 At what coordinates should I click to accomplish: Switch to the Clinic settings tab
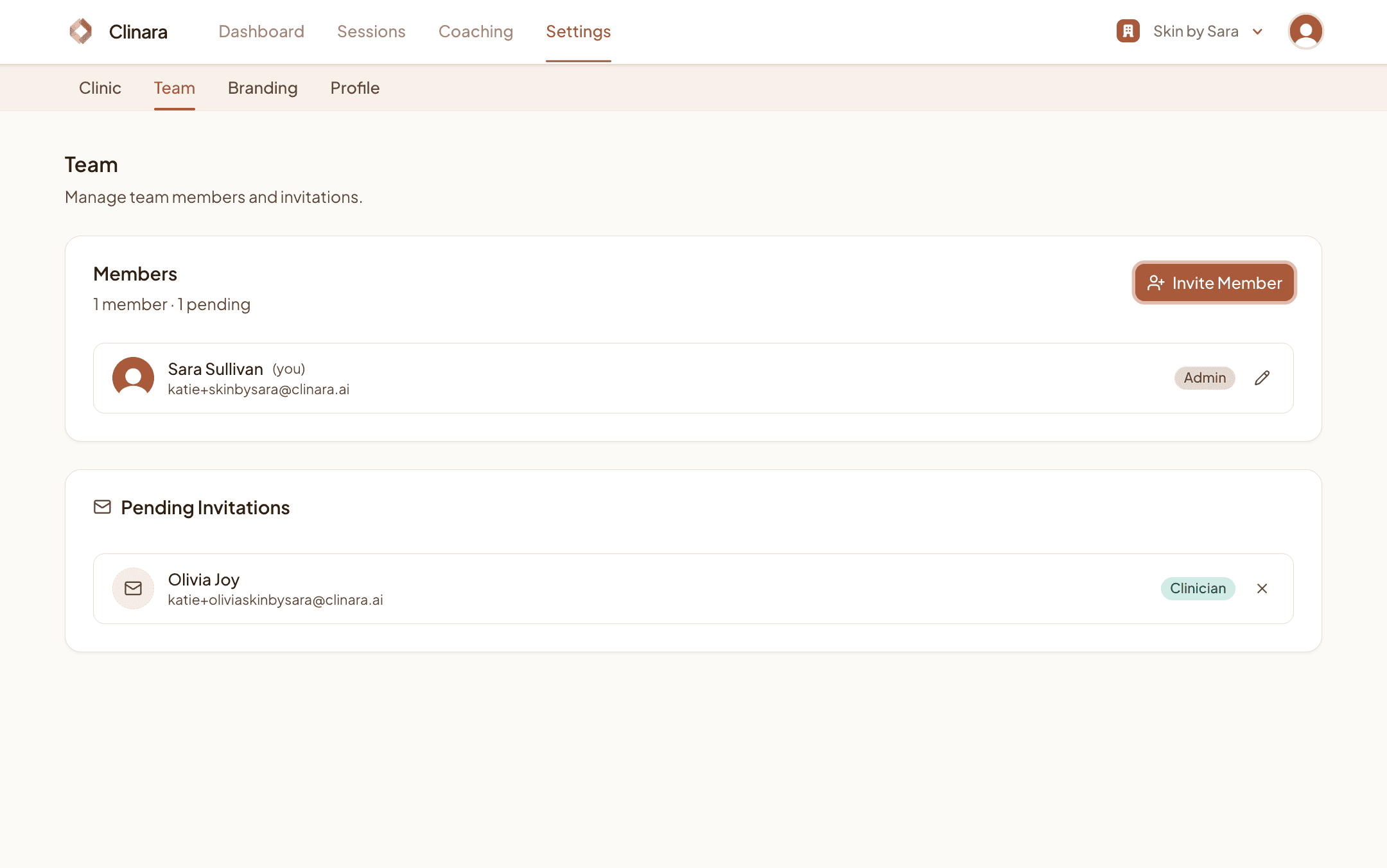[100, 88]
